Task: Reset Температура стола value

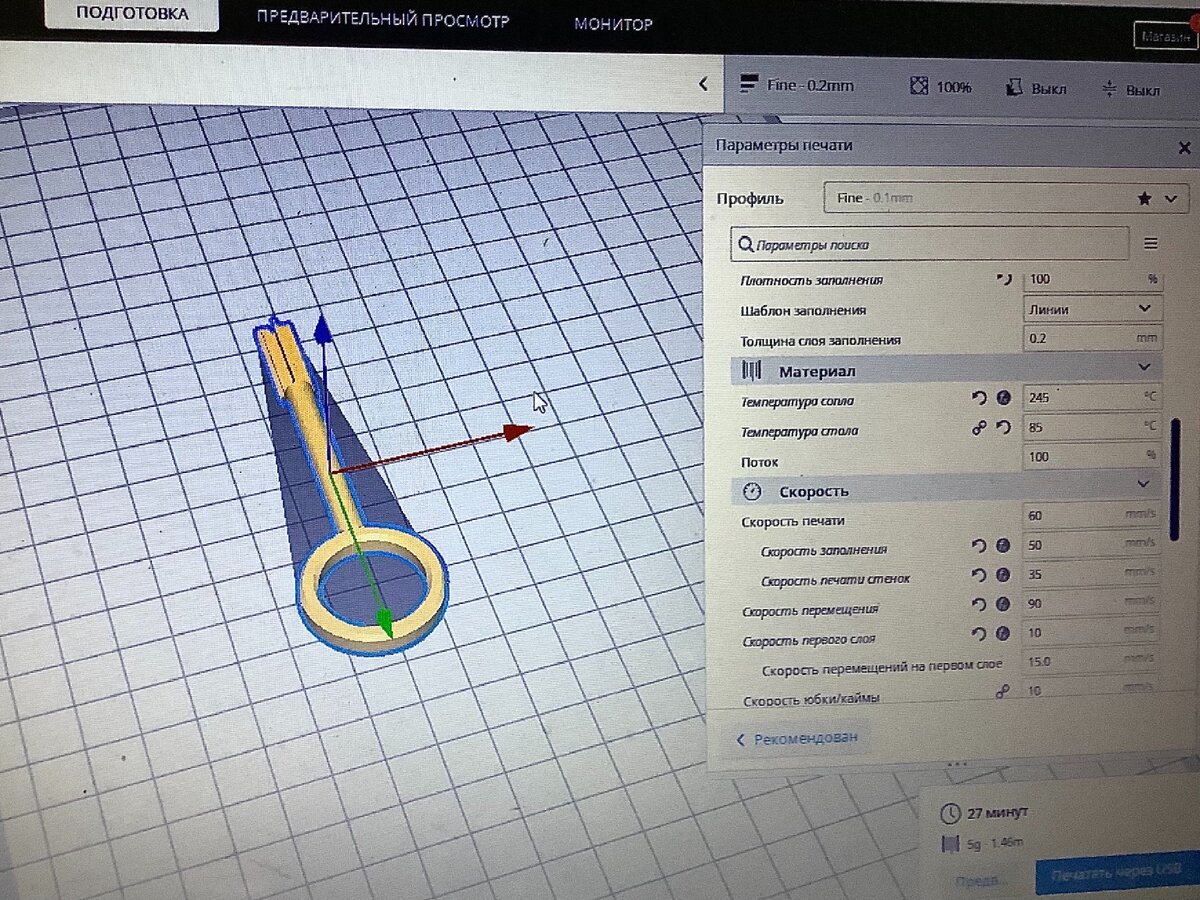Action: (x=1003, y=428)
